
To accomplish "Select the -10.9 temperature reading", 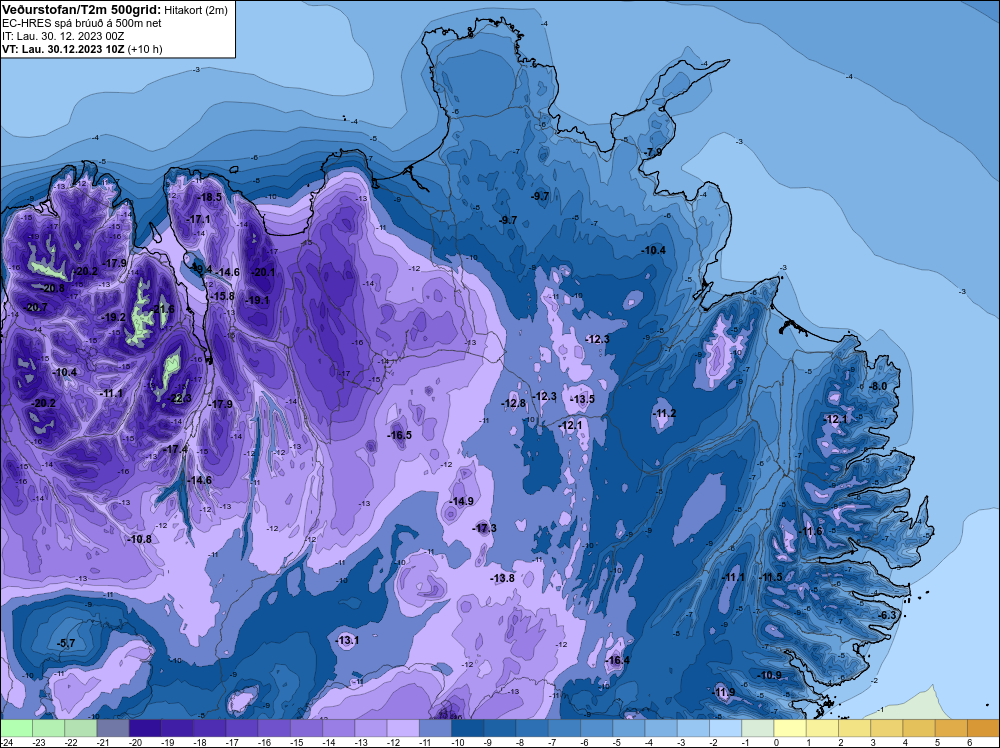I will coord(770,675).
